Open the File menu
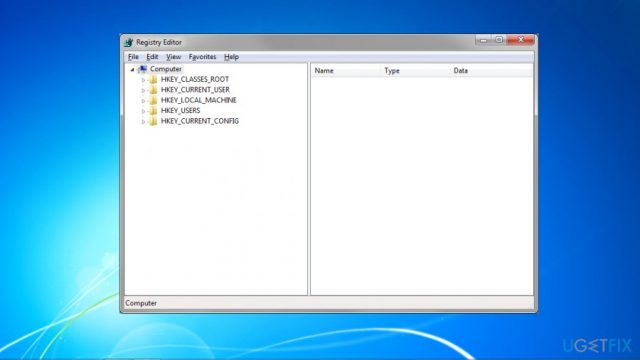The height and width of the screenshot is (360, 640). pos(133,57)
